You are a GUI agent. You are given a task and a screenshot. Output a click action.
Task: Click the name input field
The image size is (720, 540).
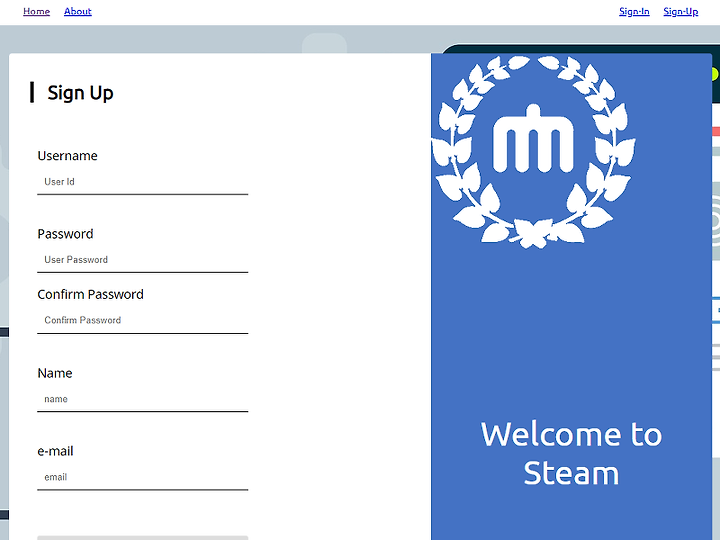143,399
